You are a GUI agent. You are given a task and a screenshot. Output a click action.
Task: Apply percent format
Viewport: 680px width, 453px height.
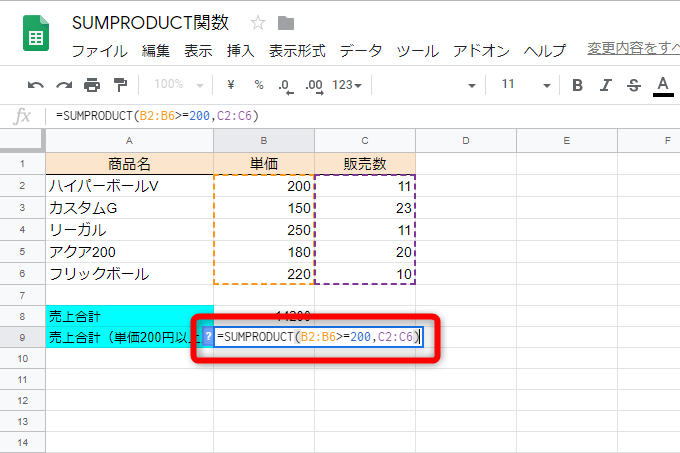[259, 85]
